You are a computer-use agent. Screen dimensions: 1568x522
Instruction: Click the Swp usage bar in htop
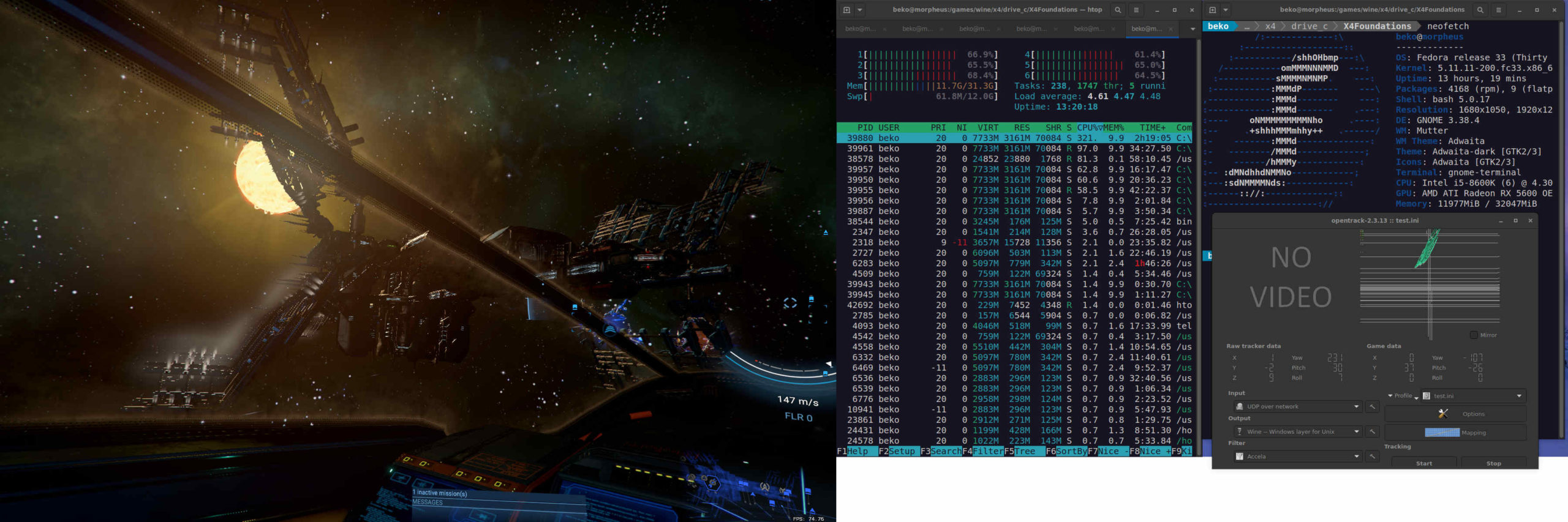pos(922,96)
